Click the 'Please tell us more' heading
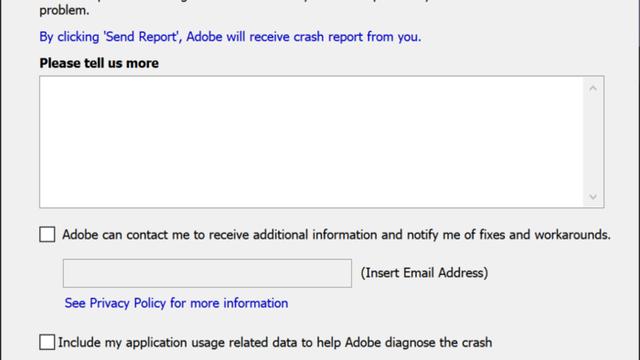 [x=99, y=63]
